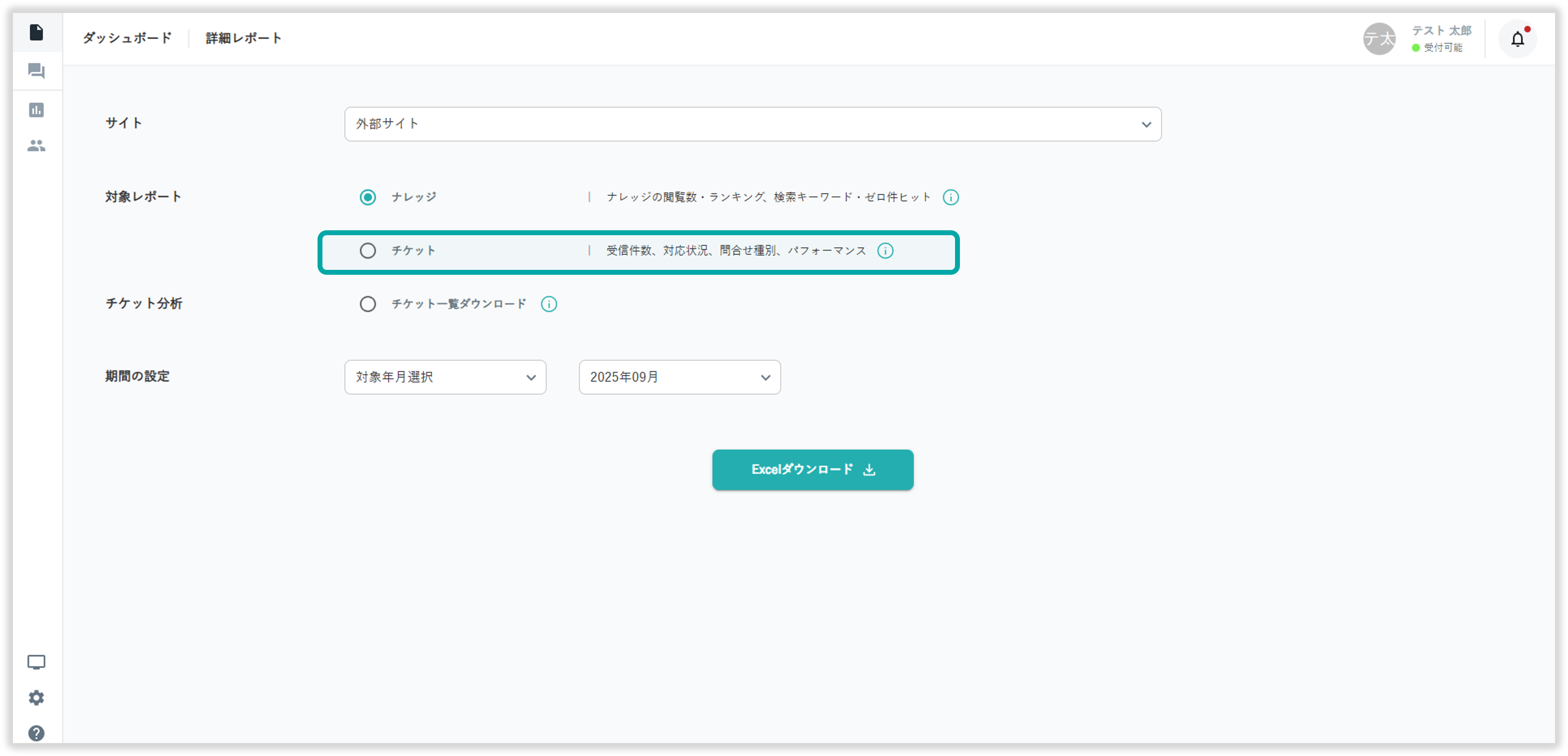
Task: Click info icon beside チケット一覧ダウンロード
Action: [548, 304]
